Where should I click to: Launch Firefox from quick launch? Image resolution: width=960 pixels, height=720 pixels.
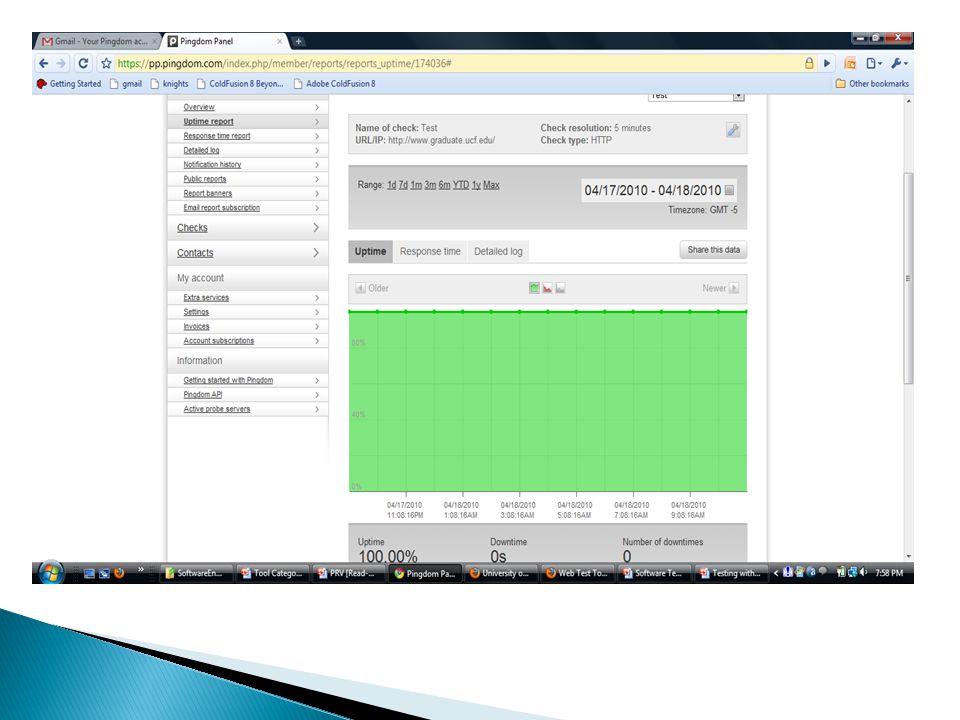pyautogui.click(x=119, y=573)
